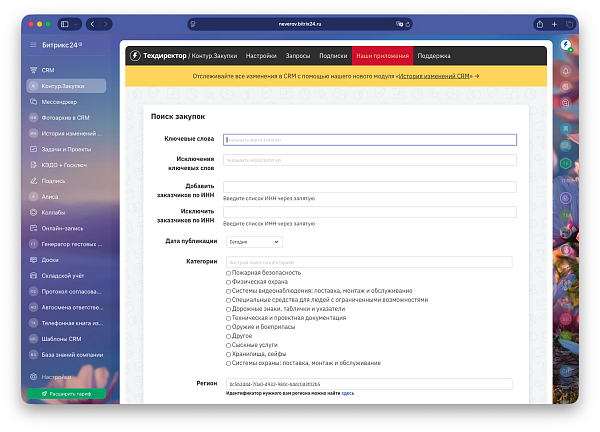Open Онлайн-запись in the sidebar
The image size is (600, 432).
point(62,228)
